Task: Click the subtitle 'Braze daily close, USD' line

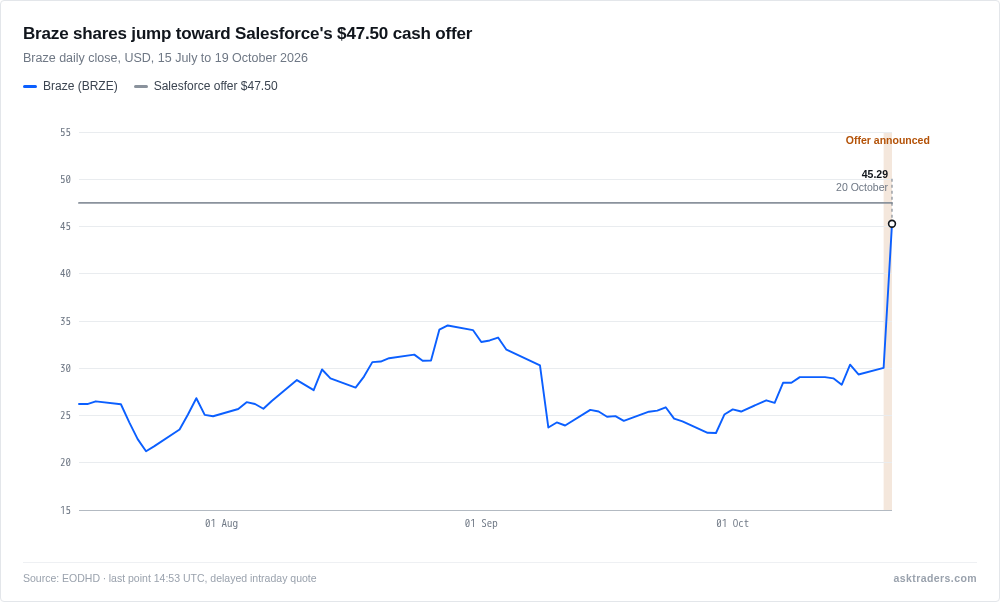Action: 165,58
